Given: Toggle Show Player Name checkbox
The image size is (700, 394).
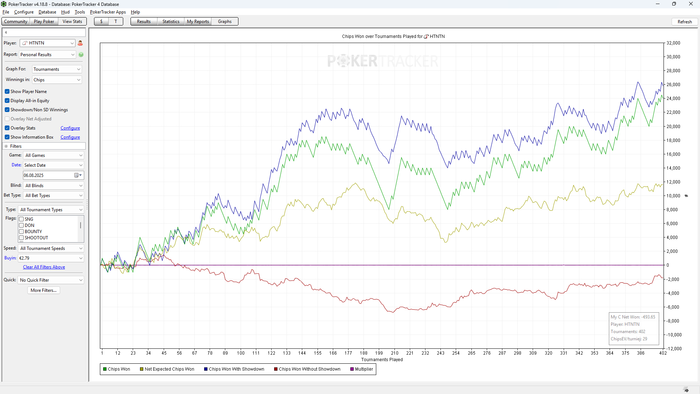Looking at the screenshot, I should (7, 91).
